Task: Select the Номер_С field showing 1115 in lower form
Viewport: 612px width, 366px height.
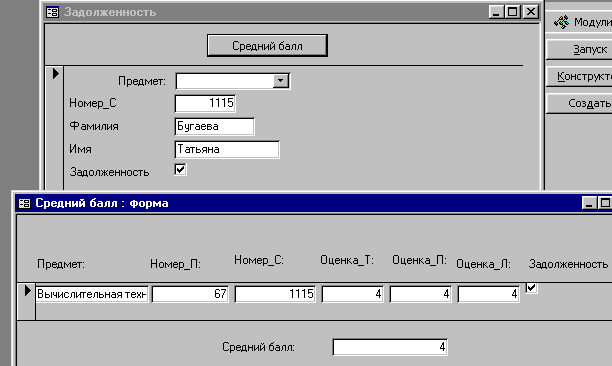Action: (x=275, y=294)
